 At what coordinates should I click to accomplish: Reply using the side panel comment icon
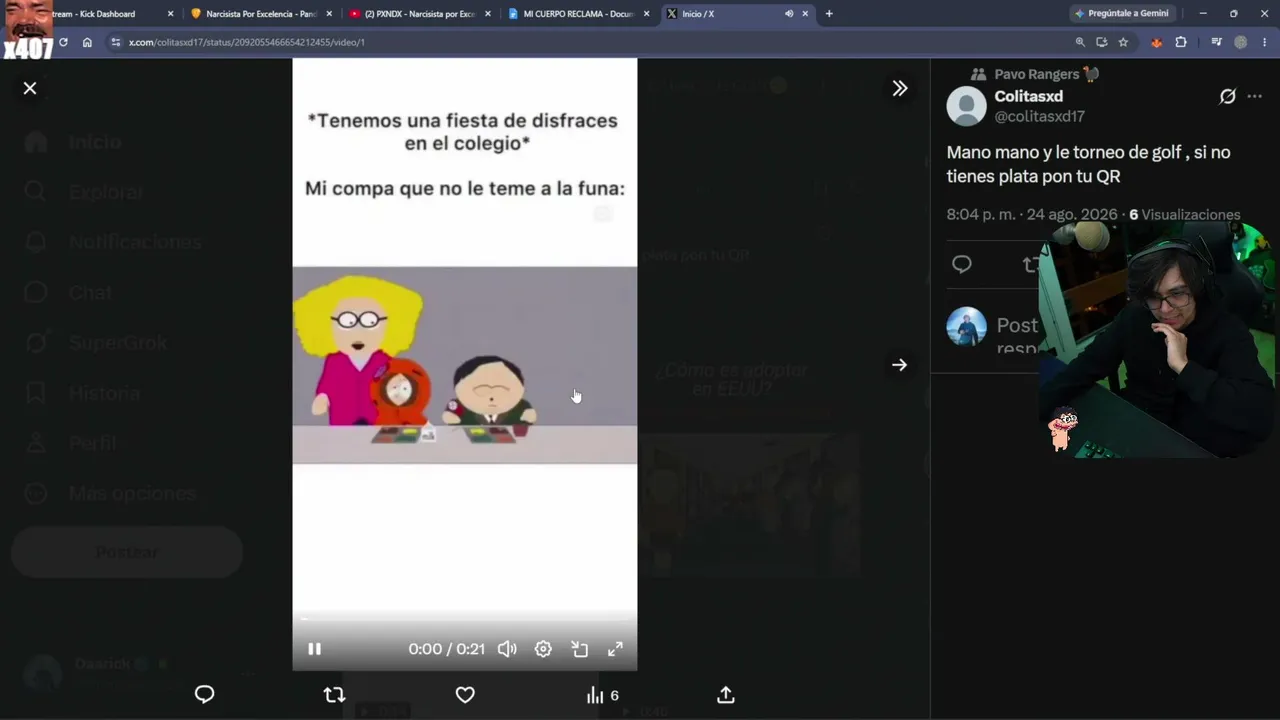962,264
